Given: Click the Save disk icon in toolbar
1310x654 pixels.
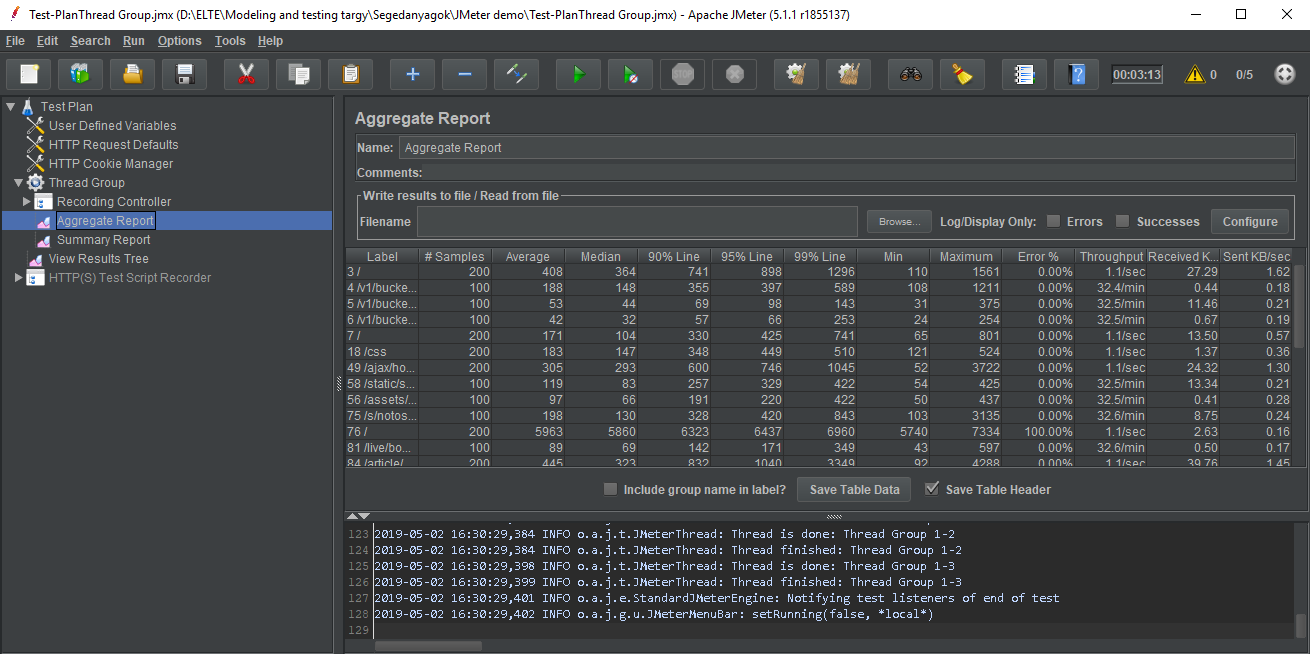Looking at the screenshot, I should point(184,74).
